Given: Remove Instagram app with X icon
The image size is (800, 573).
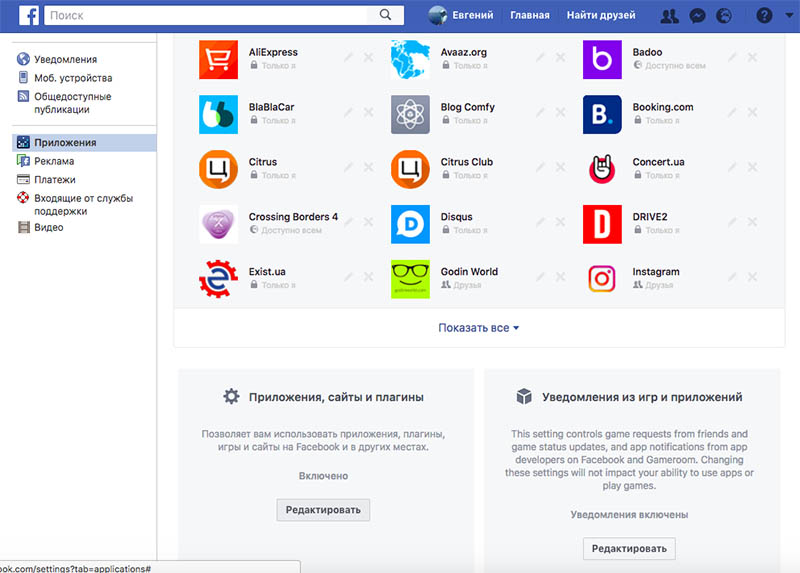Looking at the screenshot, I should [752, 277].
